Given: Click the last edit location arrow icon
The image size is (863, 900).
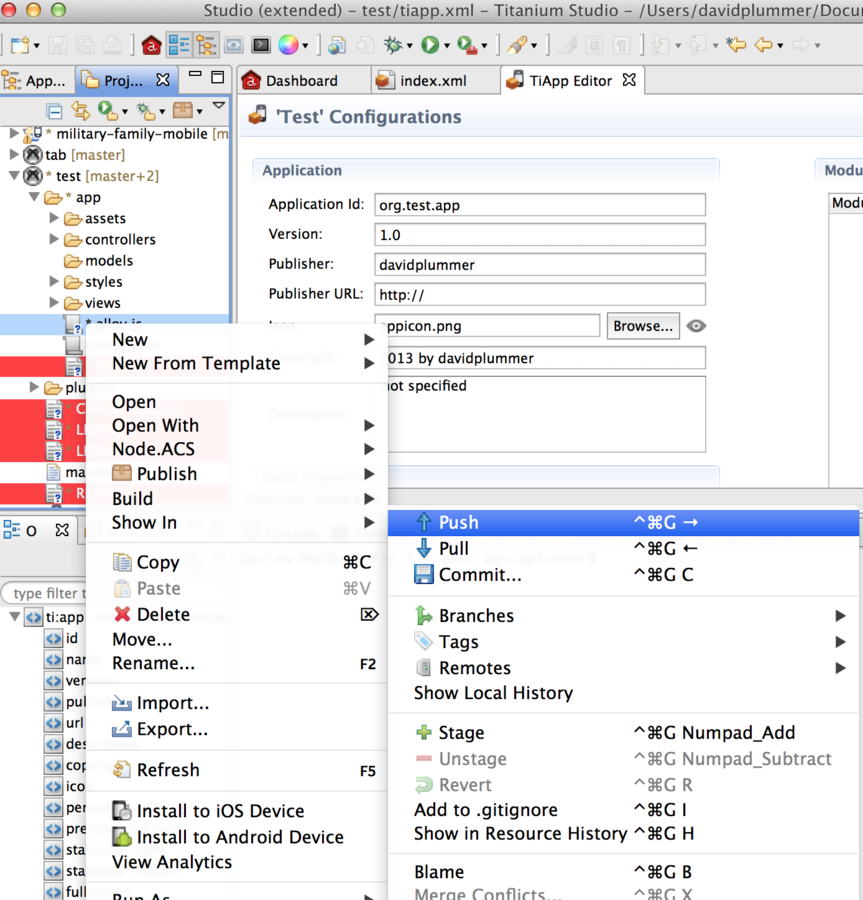Looking at the screenshot, I should click(736, 44).
